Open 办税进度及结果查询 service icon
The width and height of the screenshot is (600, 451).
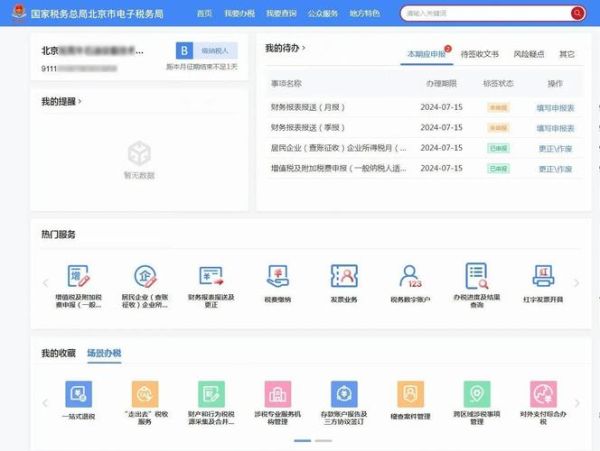pyautogui.click(x=477, y=275)
